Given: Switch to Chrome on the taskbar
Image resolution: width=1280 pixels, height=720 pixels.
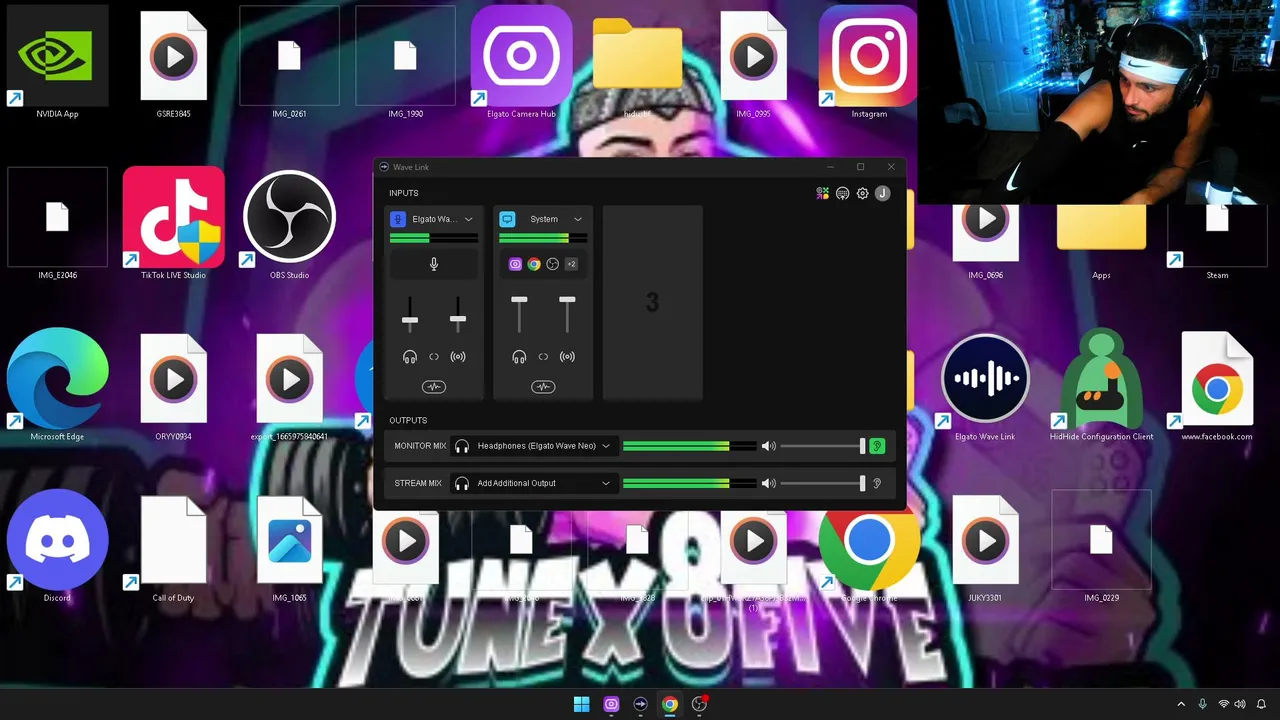Looking at the screenshot, I should (670, 704).
